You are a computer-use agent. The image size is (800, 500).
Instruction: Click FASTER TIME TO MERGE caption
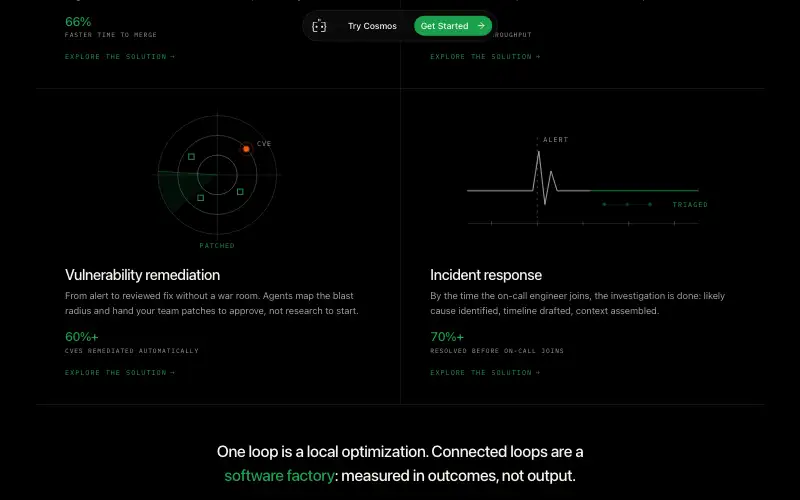(111, 35)
